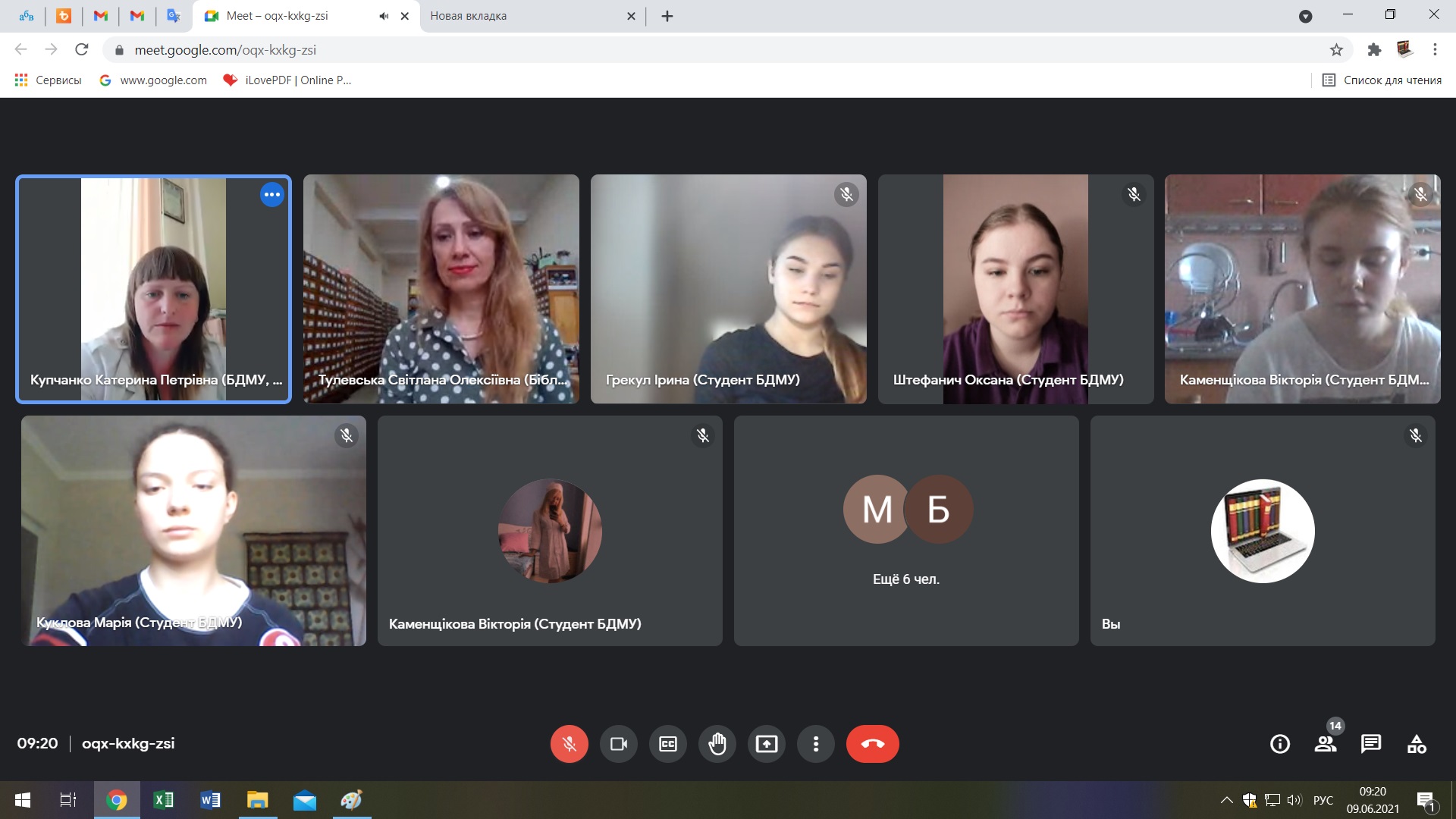Open the Windows Start menu
This screenshot has width=1456, height=819.
pyautogui.click(x=23, y=800)
